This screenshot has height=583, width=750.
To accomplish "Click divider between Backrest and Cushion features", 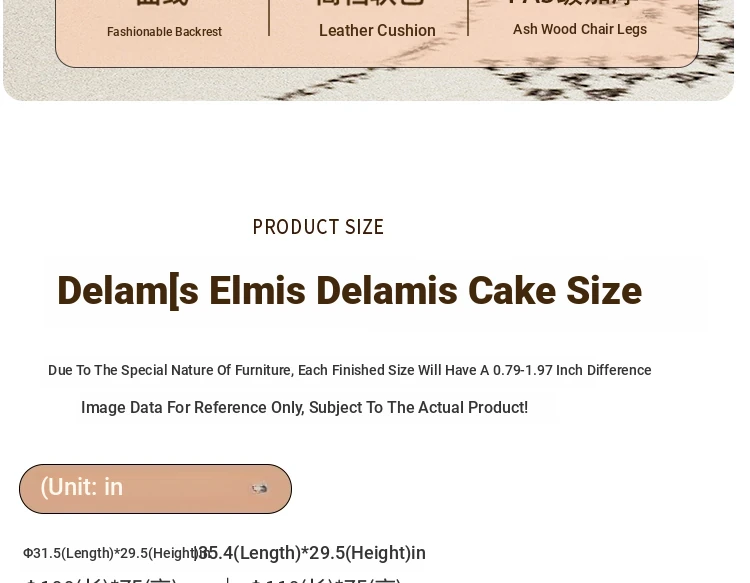I will tap(269, 17).
